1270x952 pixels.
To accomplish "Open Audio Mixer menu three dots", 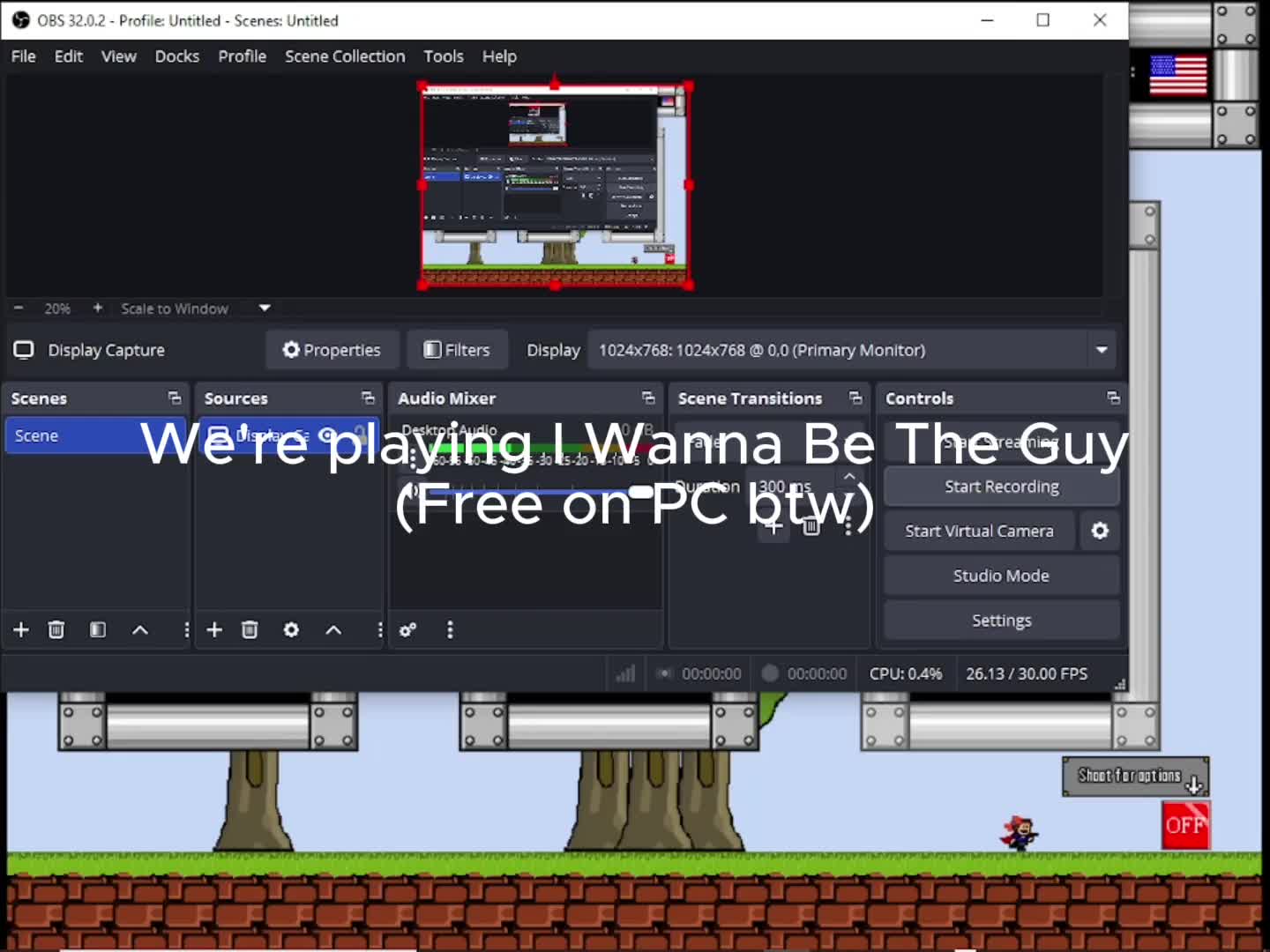I will tap(450, 629).
